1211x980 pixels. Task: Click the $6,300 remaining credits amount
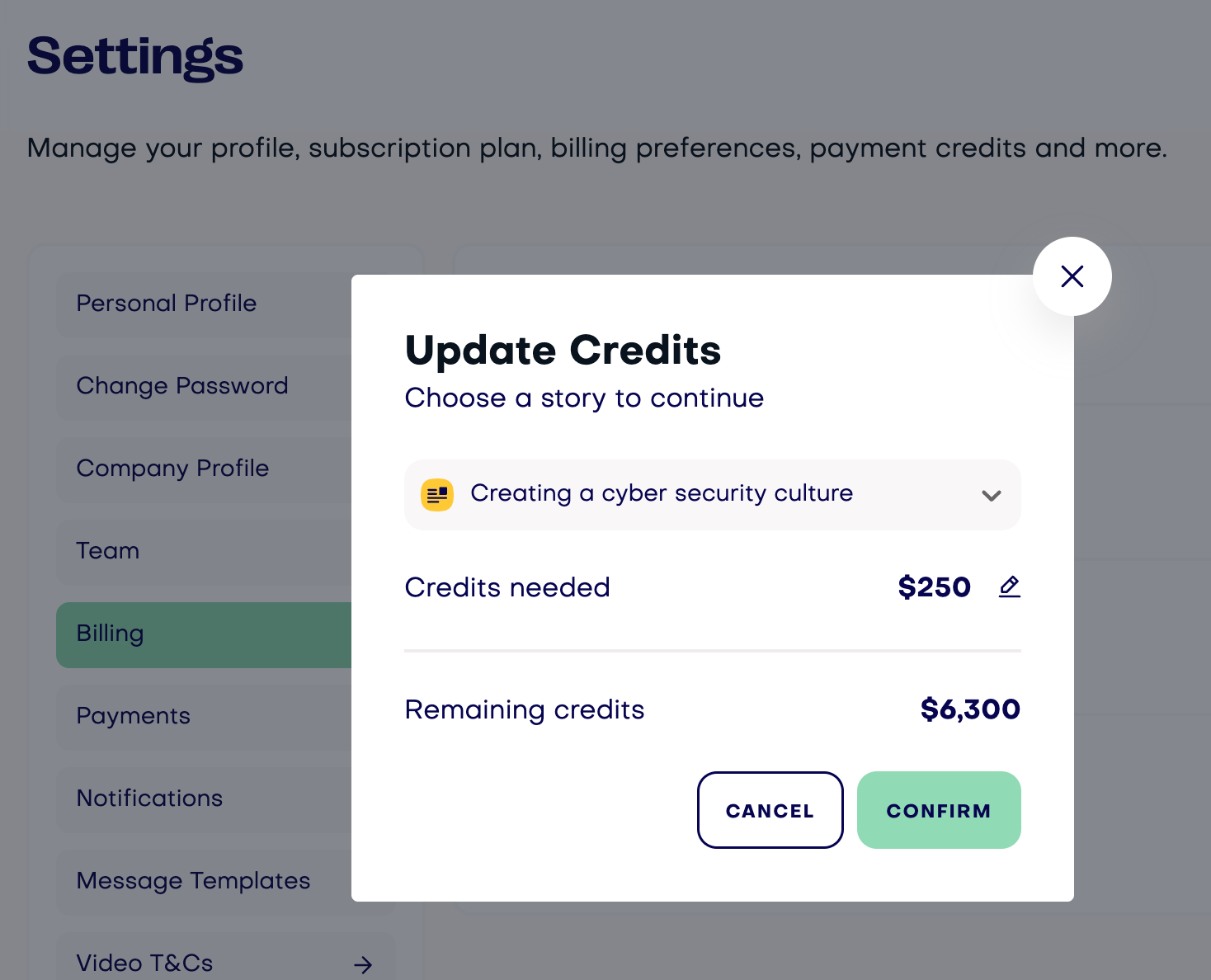(x=970, y=709)
